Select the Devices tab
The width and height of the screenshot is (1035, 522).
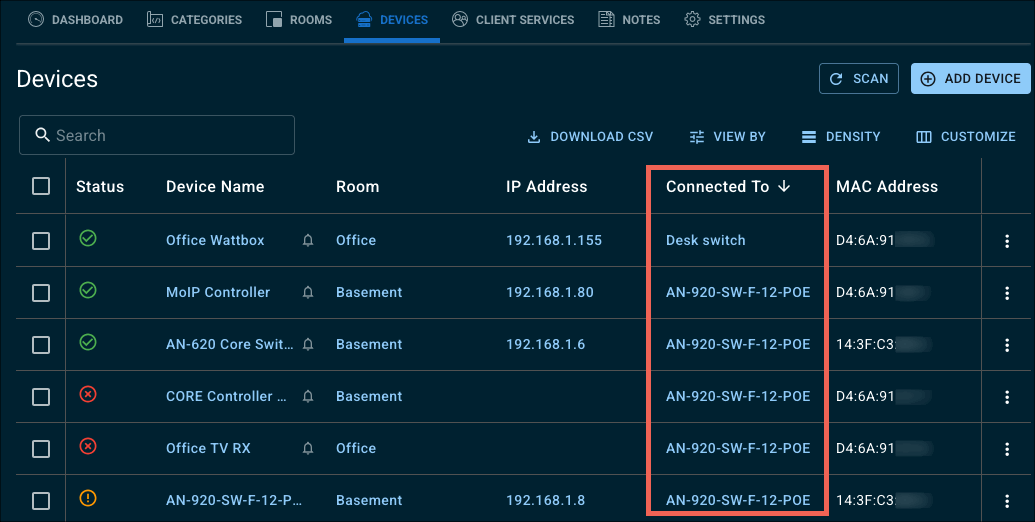[x=391, y=20]
